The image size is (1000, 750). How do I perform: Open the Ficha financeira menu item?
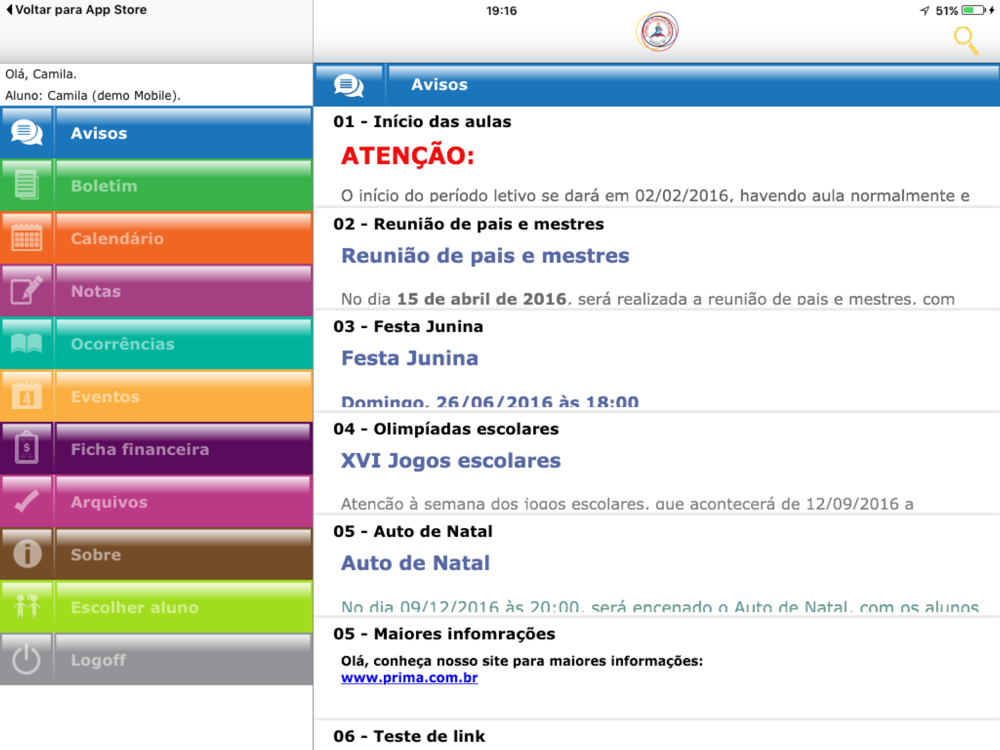coord(156,448)
